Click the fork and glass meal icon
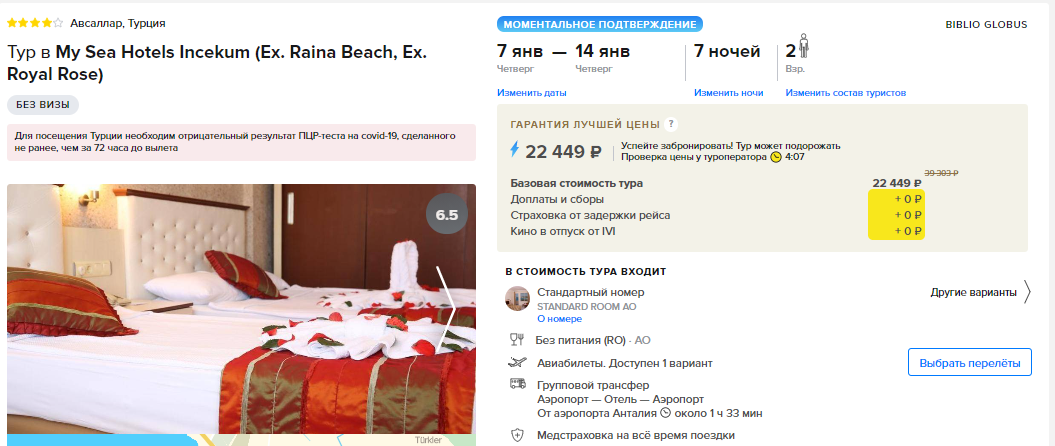This screenshot has height=446, width=1055. tap(517, 340)
